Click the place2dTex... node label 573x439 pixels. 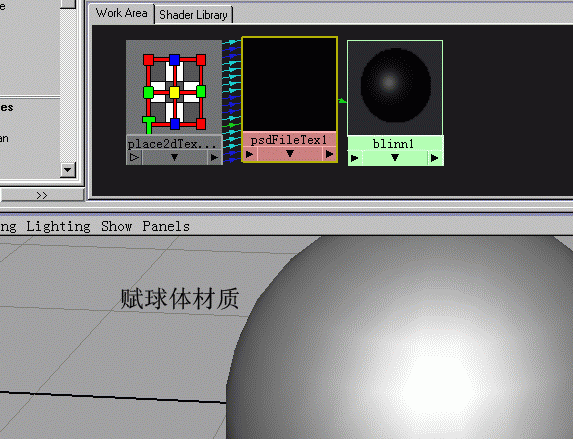click(172, 144)
